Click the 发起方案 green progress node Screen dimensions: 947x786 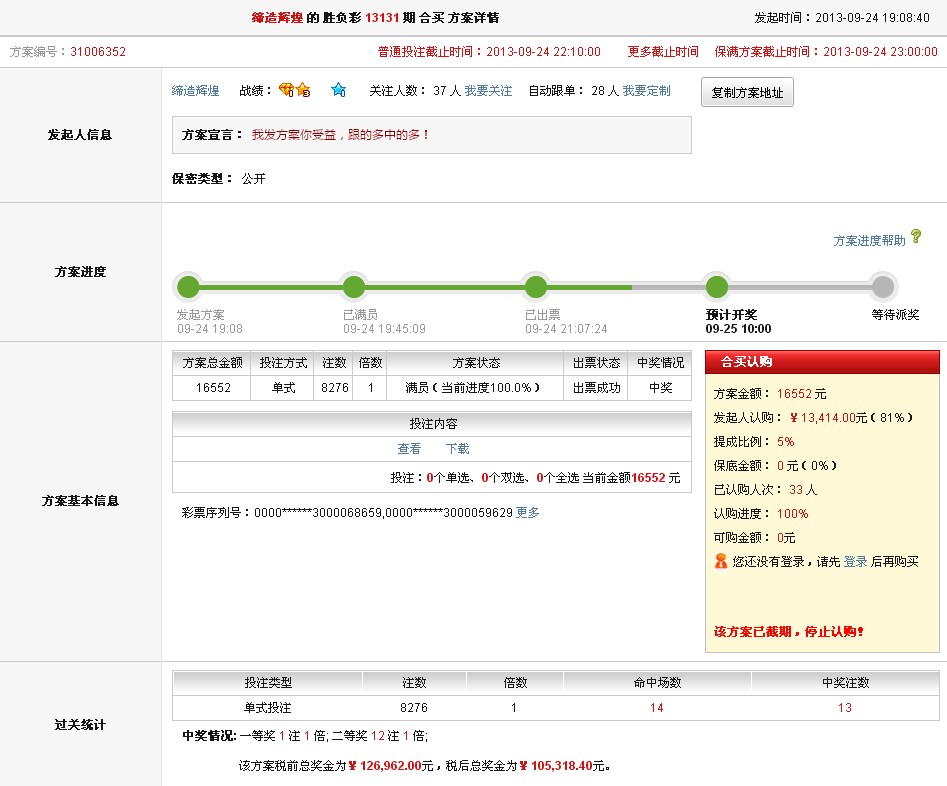point(188,288)
